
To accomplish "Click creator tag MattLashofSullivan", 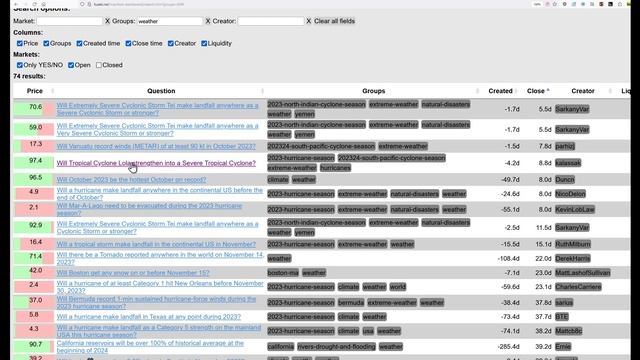I will 583,273.
